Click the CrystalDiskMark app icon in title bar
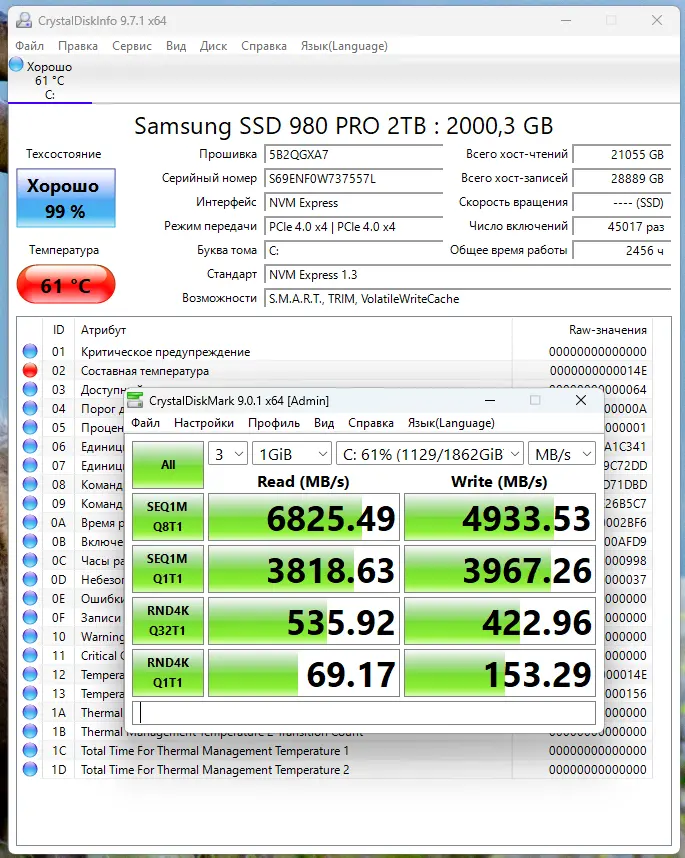685x858 pixels. point(135,400)
